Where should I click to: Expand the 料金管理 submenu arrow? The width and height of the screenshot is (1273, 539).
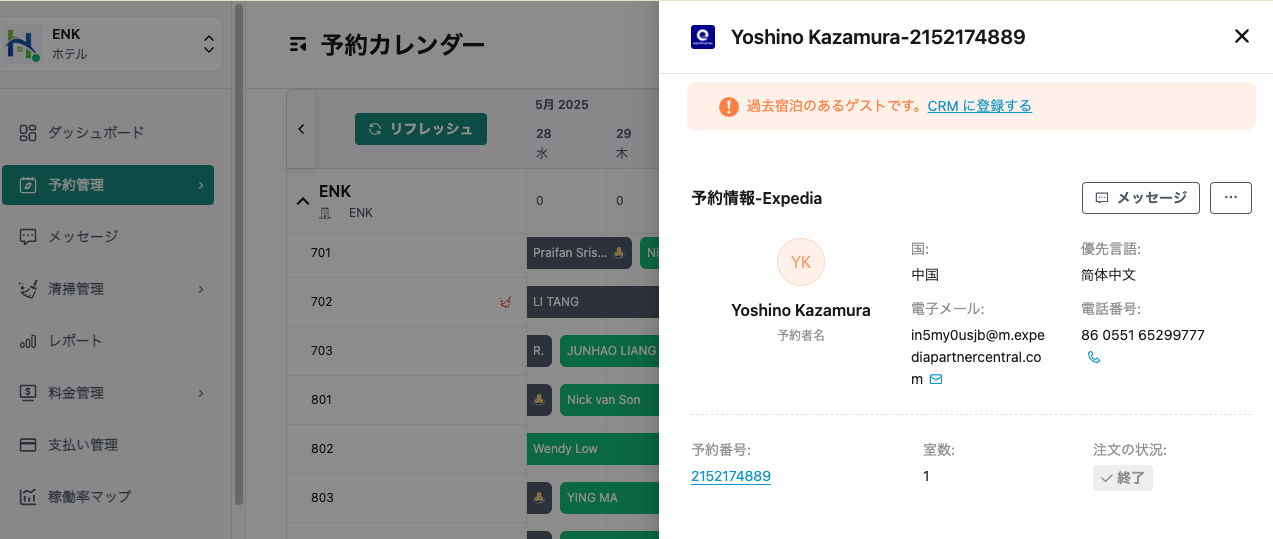tap(200, 393)
